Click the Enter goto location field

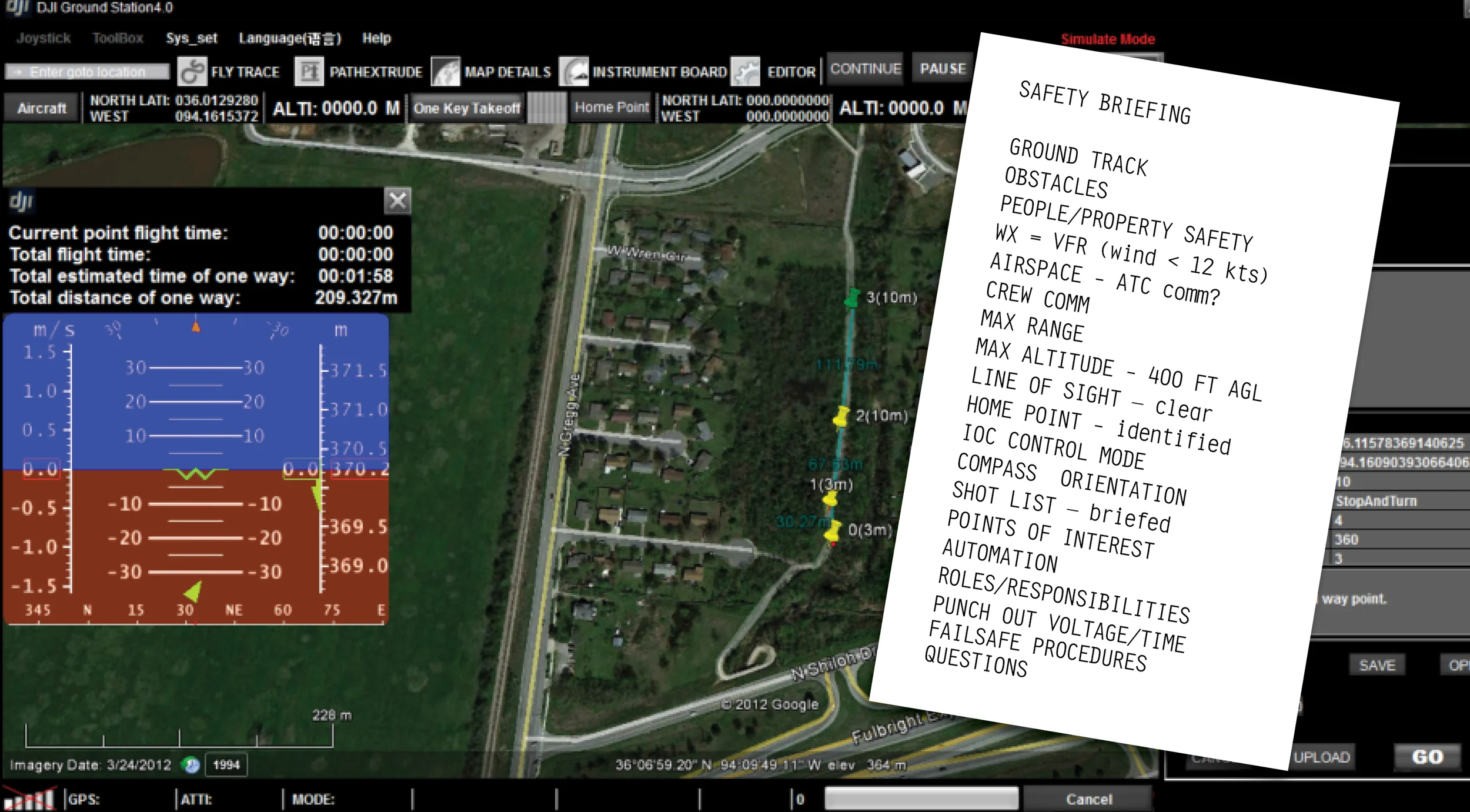(87, 72)
